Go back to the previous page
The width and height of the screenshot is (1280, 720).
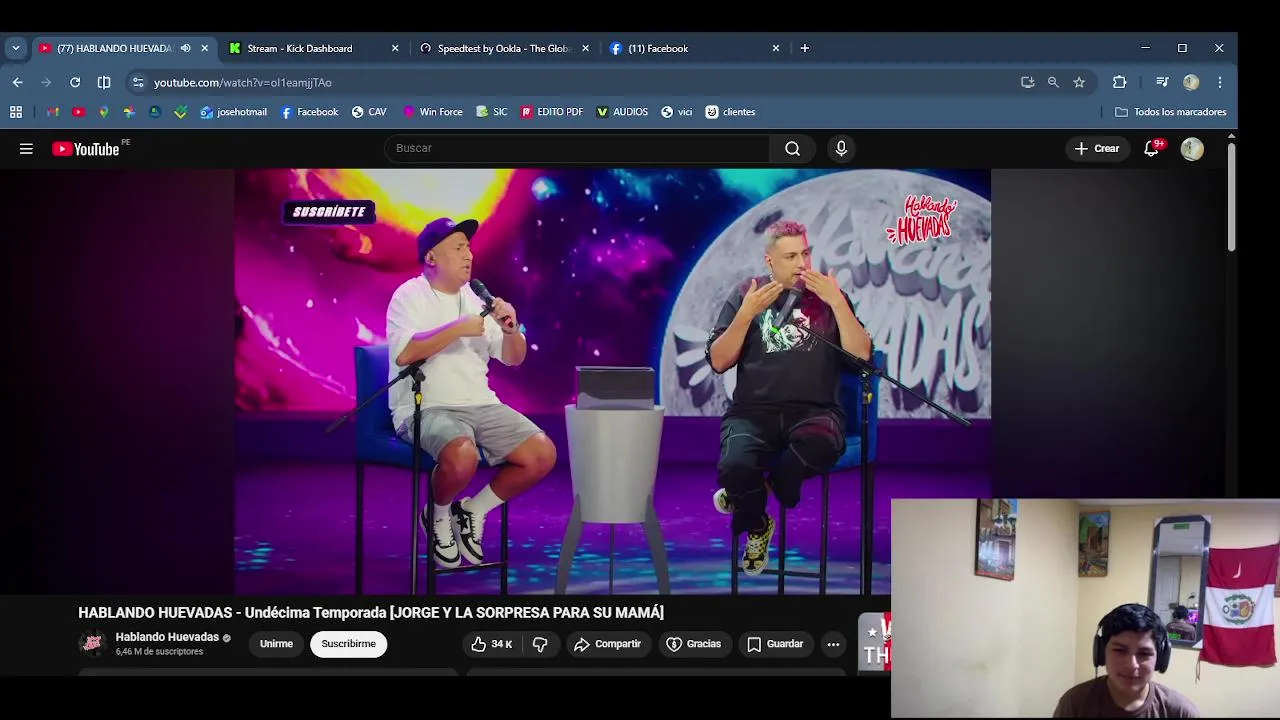[x=18, y=82]
